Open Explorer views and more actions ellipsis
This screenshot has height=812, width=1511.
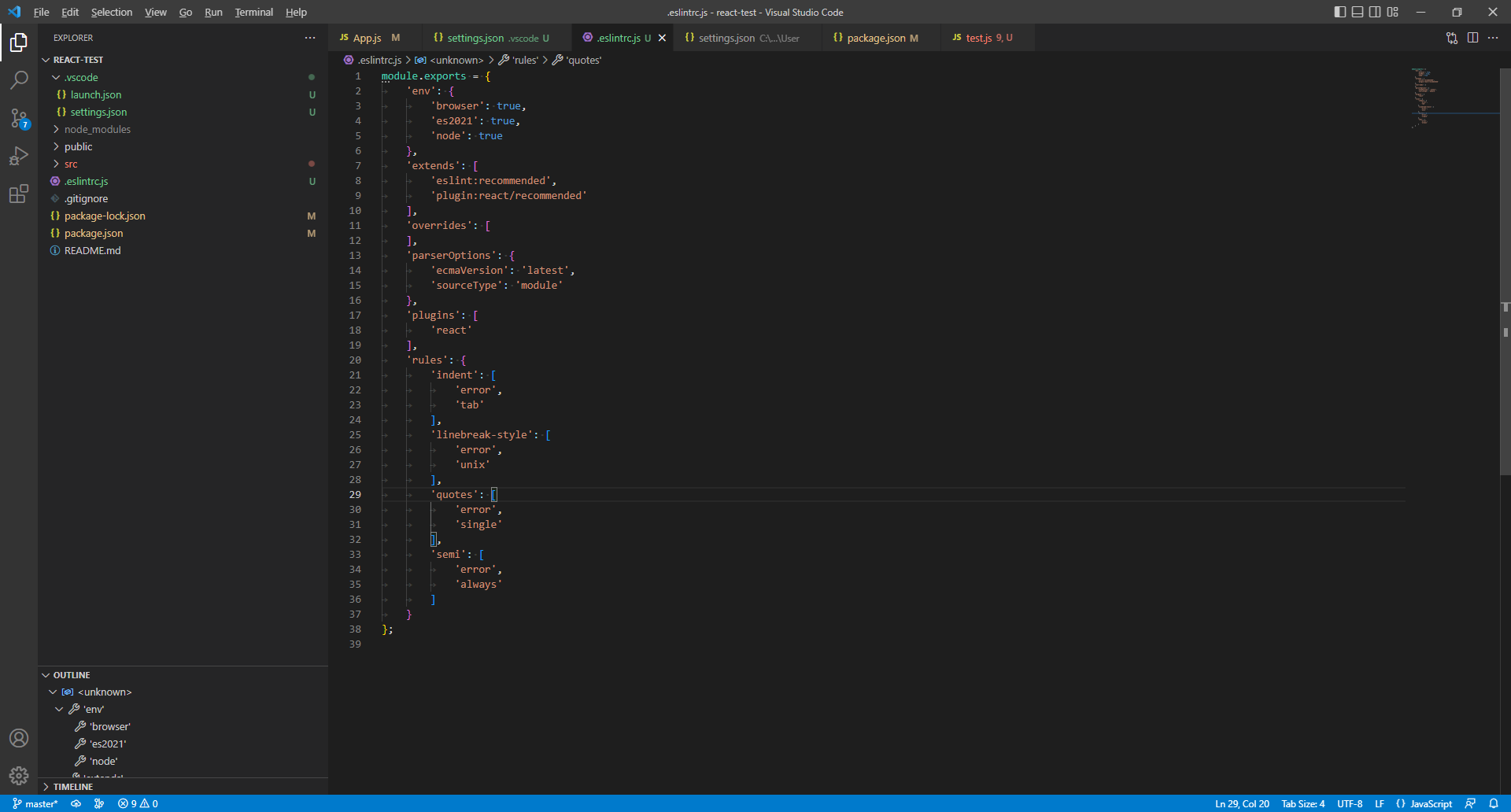coord(310,38)
